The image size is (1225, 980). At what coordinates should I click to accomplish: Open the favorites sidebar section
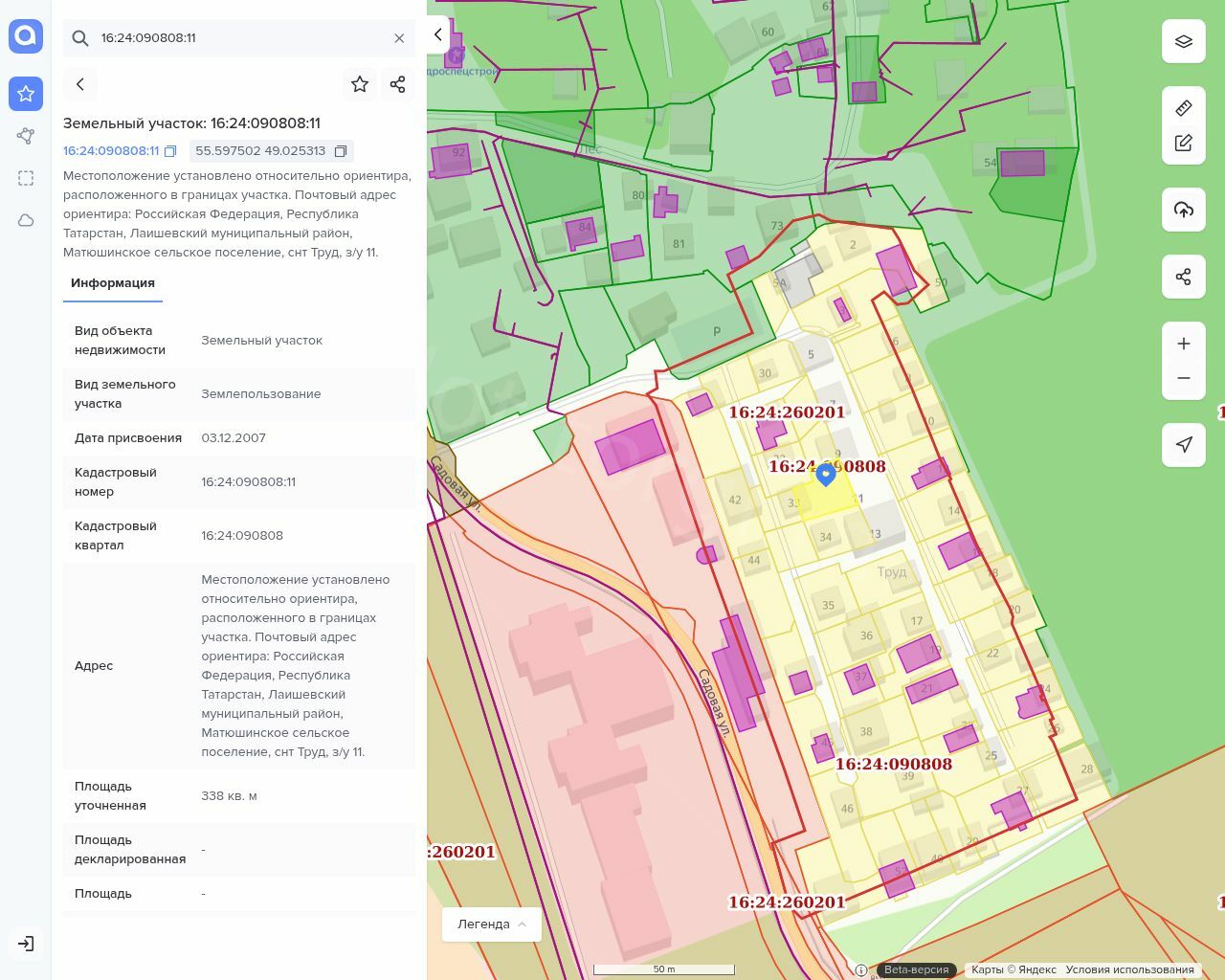coord(26,94)
